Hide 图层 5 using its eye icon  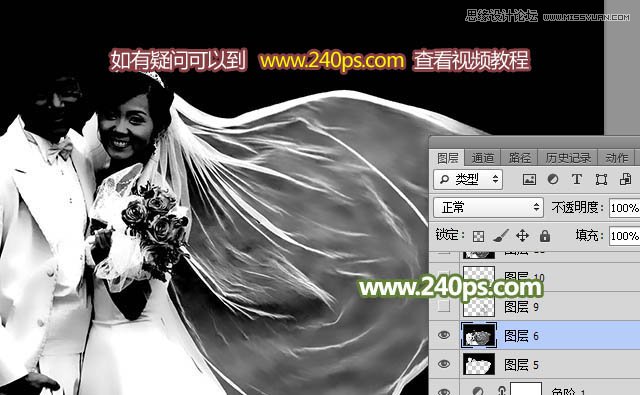[444, 364]
